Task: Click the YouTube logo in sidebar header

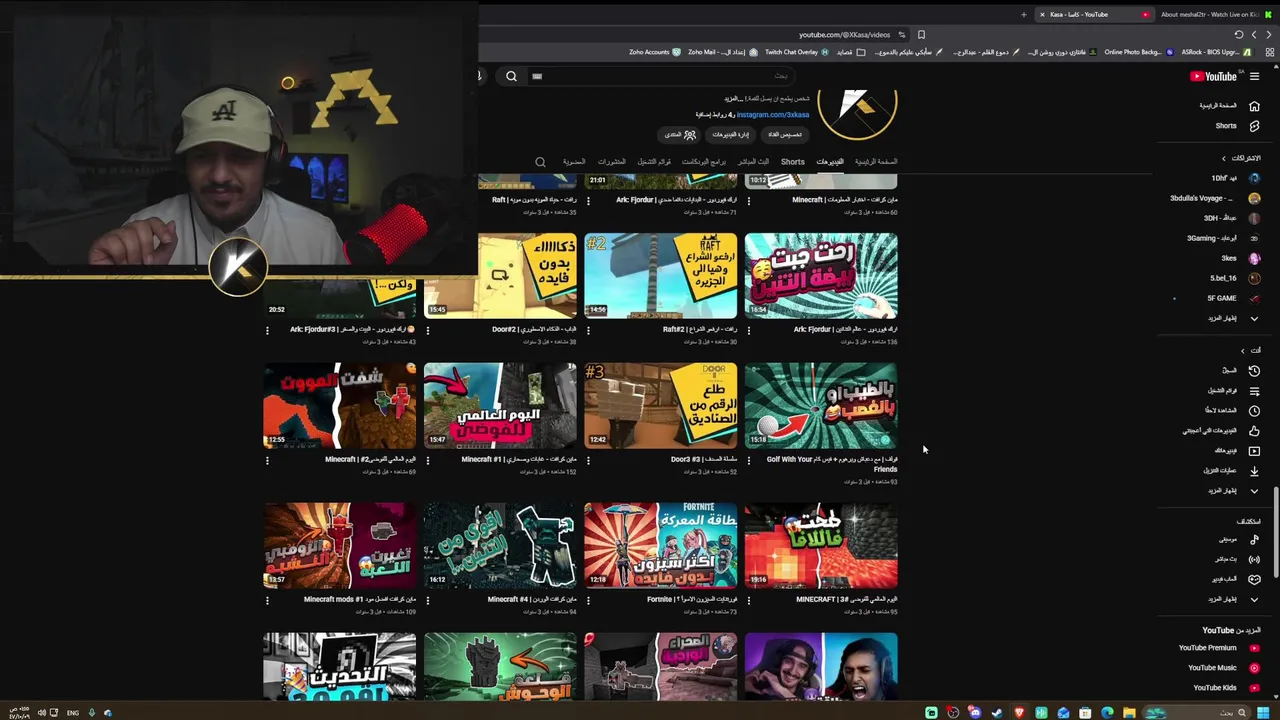Action: point(1213,76)
